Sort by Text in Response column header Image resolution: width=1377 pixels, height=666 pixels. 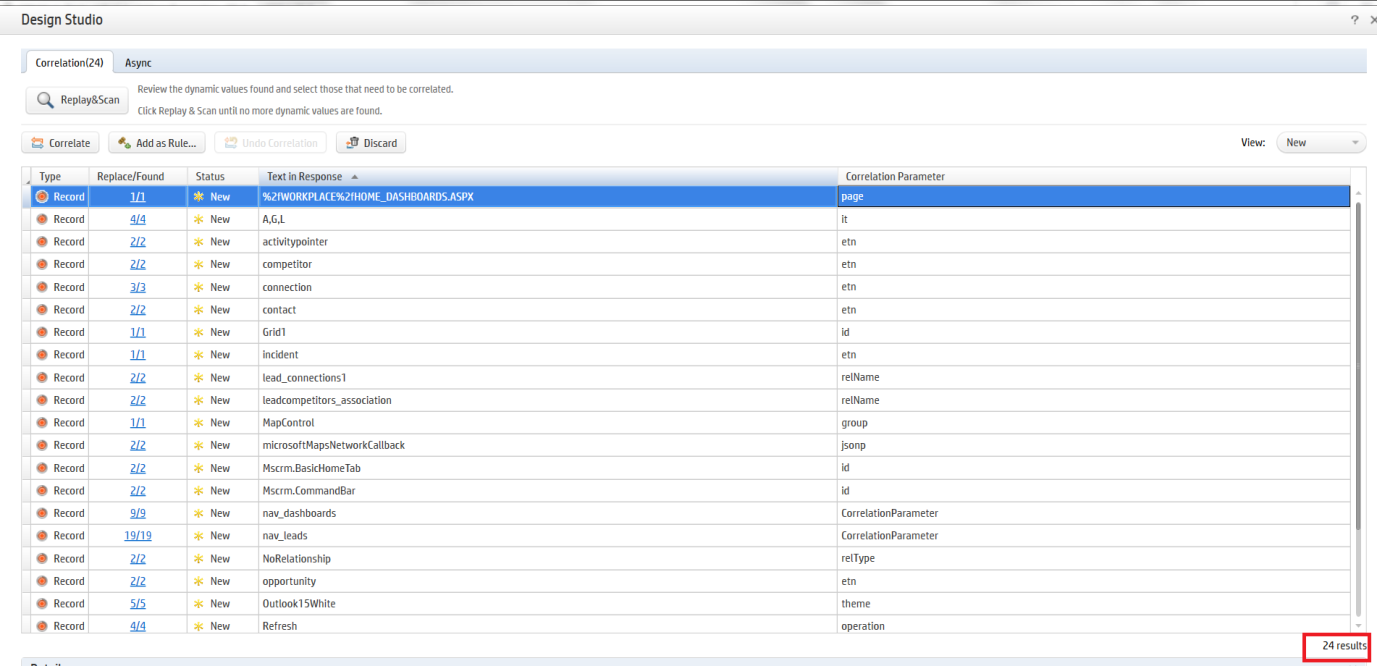click(548, 176)
